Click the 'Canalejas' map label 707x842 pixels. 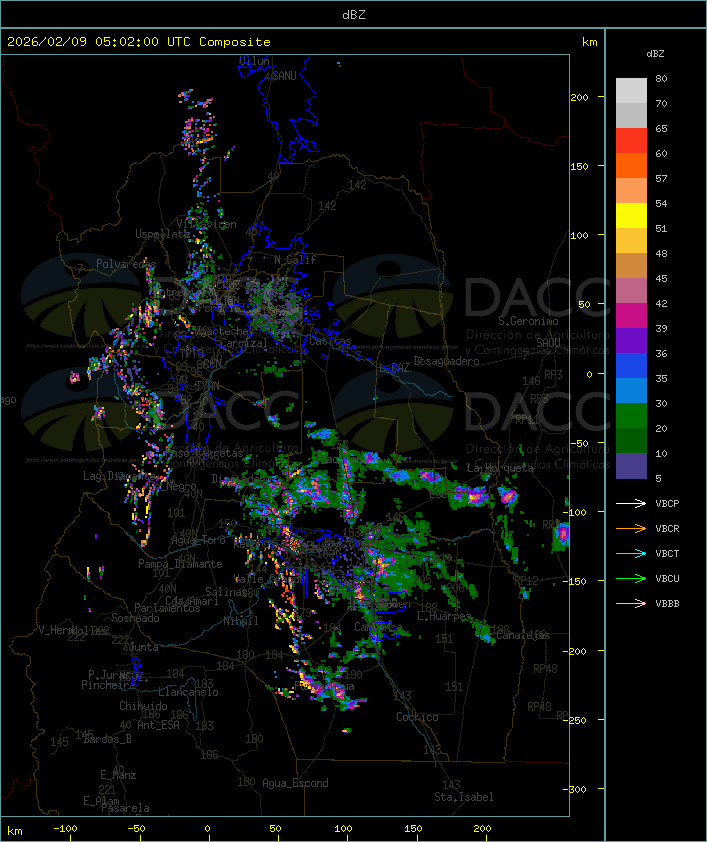coord(523,635)
